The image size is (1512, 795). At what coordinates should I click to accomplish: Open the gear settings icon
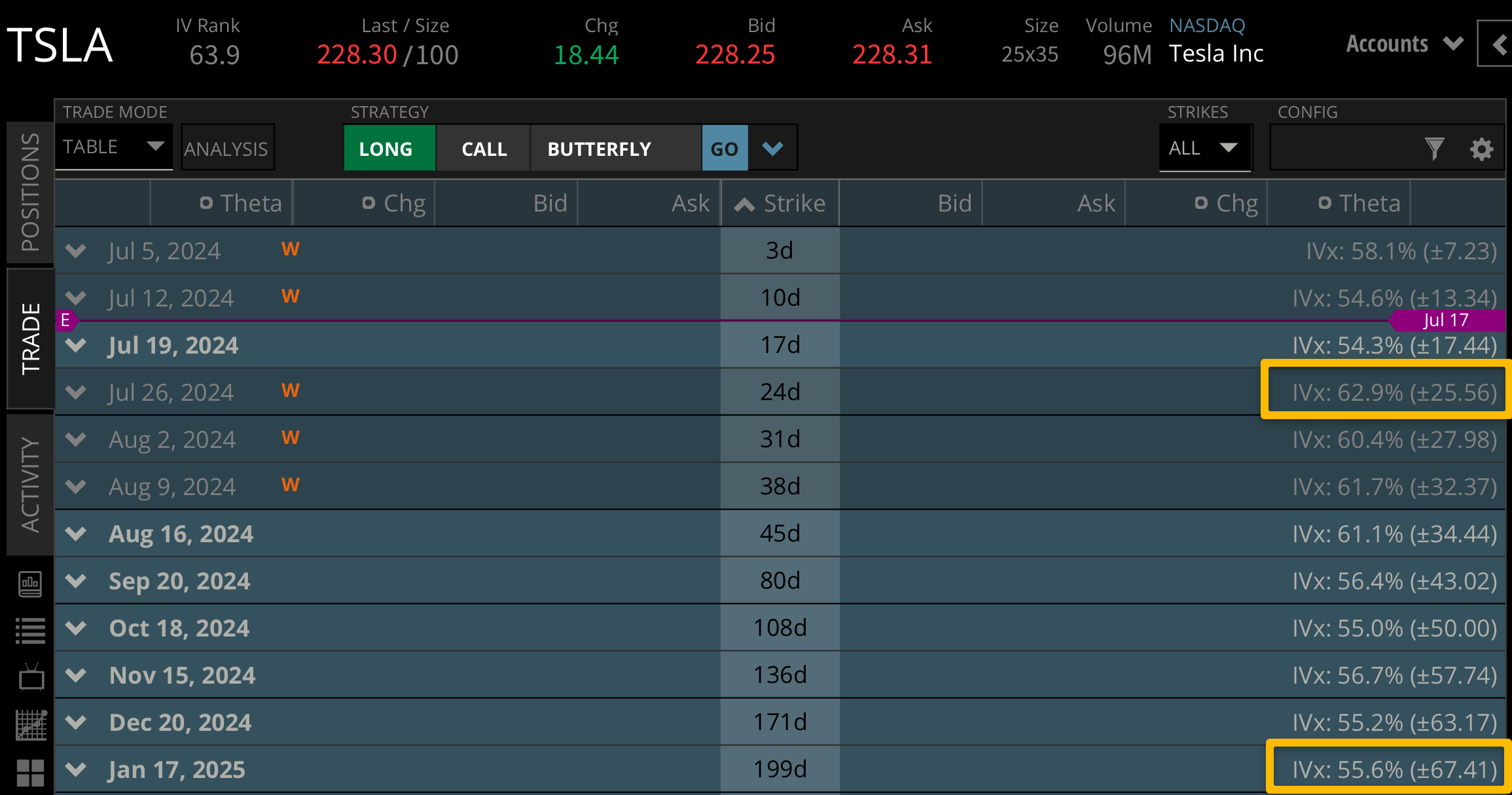tap(1481, 149)
